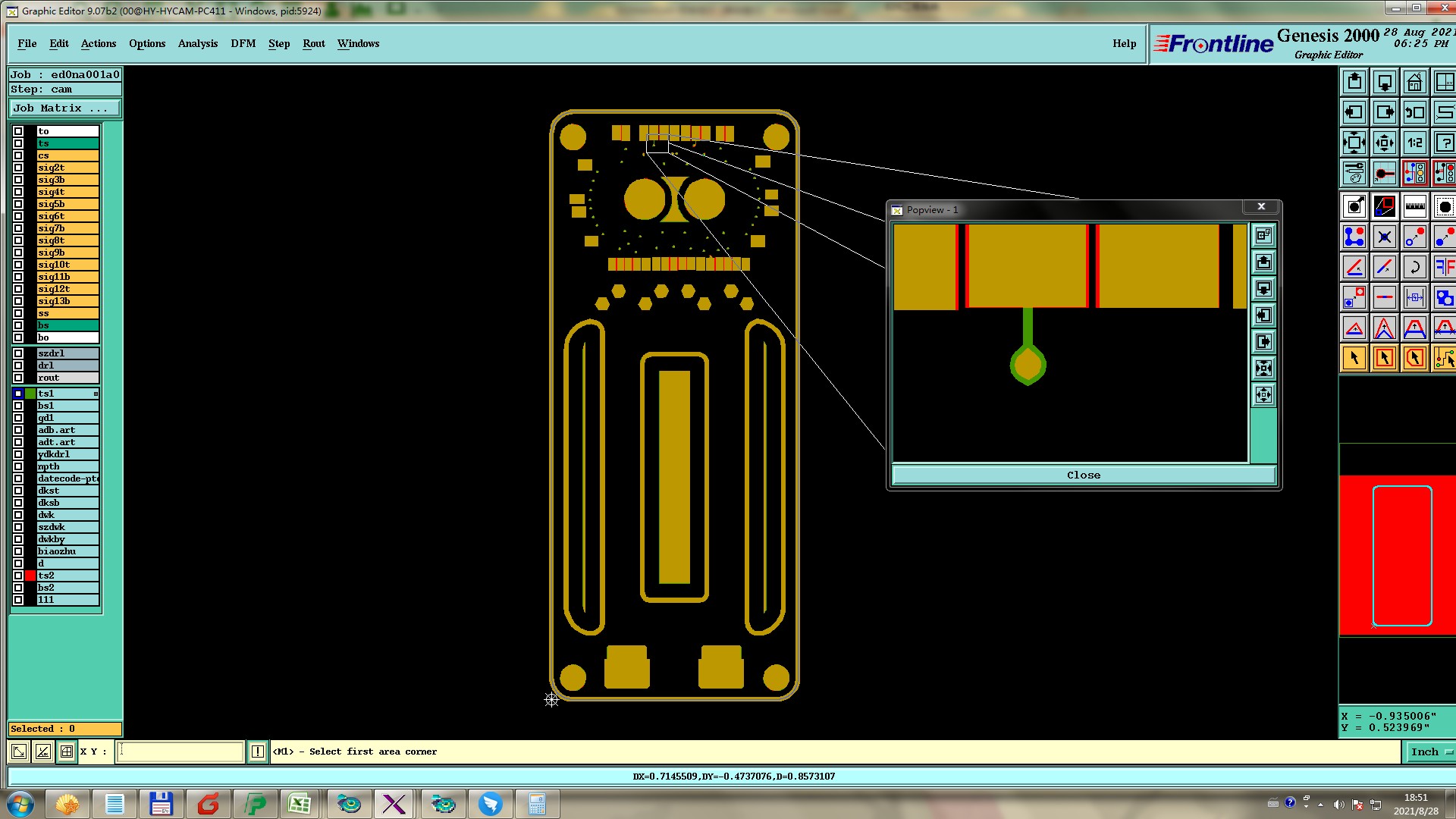Click the Close button in Popview

coord(1083,475)
